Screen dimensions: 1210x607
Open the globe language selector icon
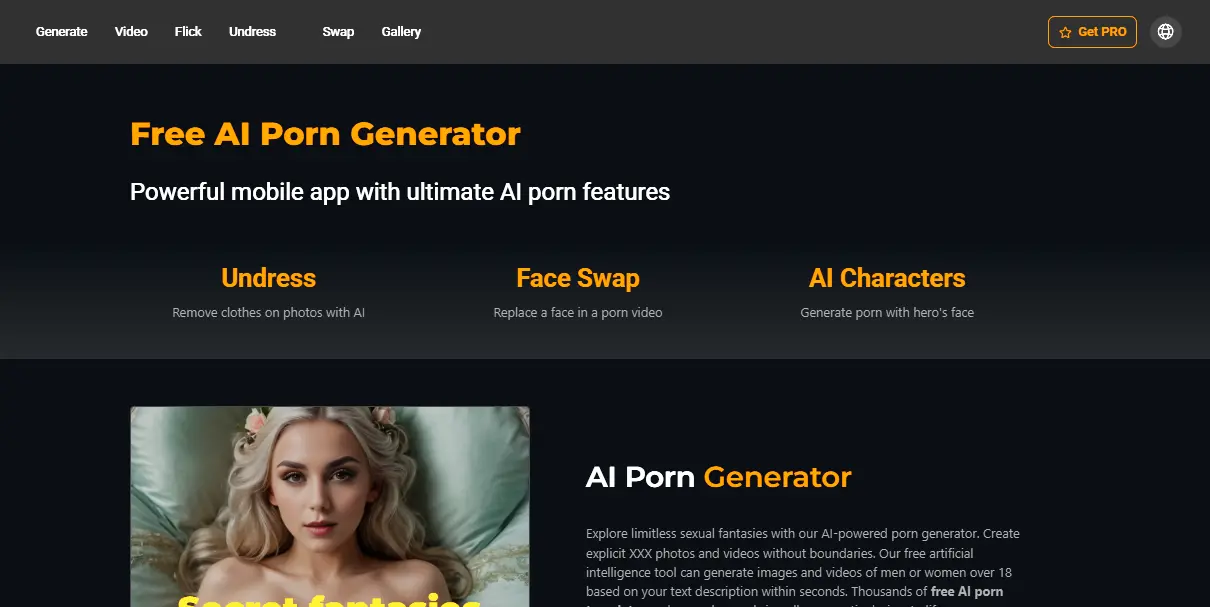[1165, 32]
